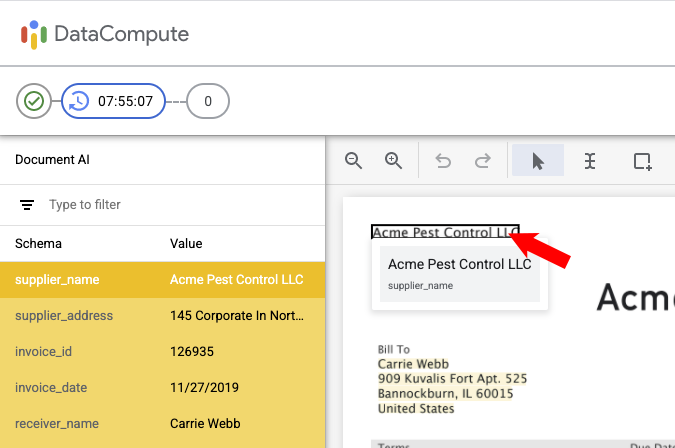Image resolution: width=675 pixels, height=448 pixels.
Task: Click the green checkmark status icon
Action: (x=34, y=101)
